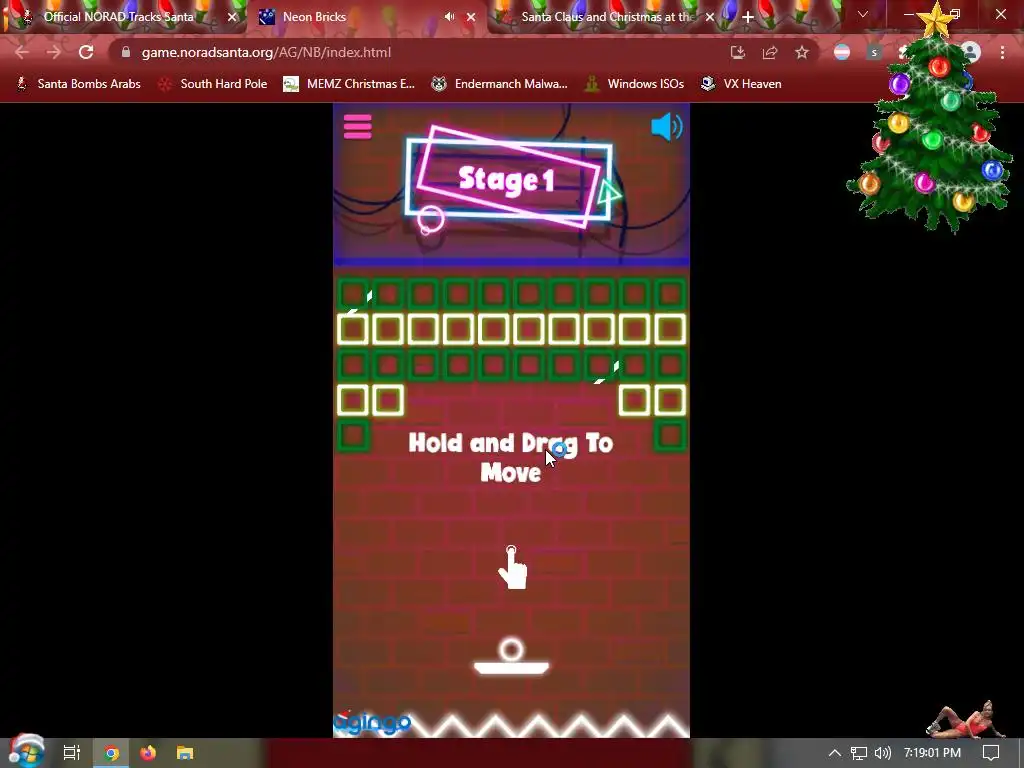Screen dimensions: 1024x768
Task: Switch to the Santa Claus and Christmas tab
Action: [x=607, y=17]
